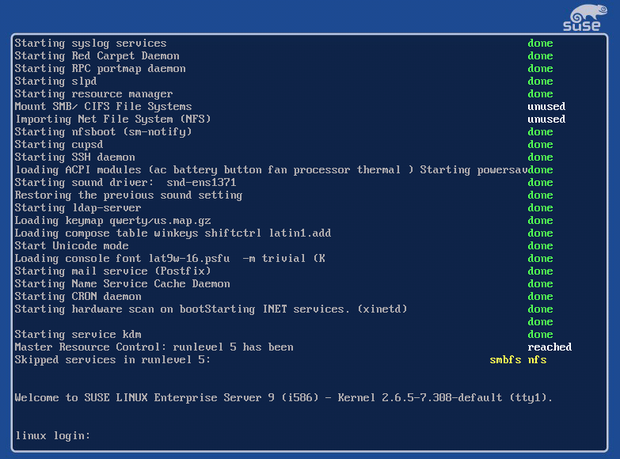This screenshot has width=620, height=459.
Task: Click the yellow 'smbfs' skipped service
Action: (505, 360)
